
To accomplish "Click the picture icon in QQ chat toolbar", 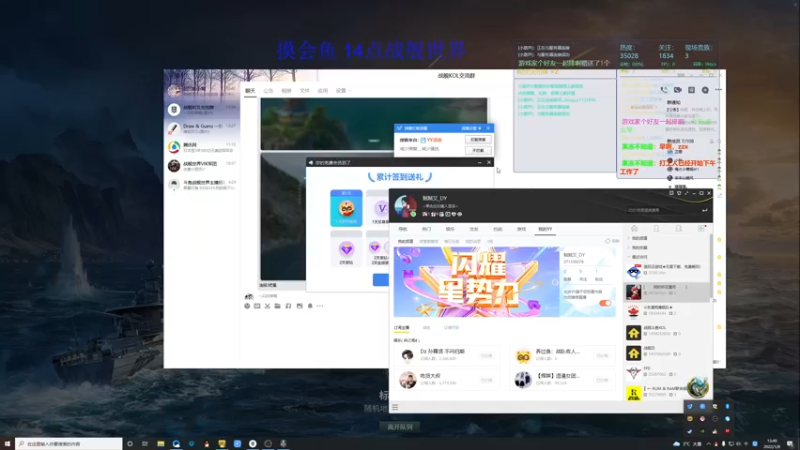I will [x=299, y=306].
